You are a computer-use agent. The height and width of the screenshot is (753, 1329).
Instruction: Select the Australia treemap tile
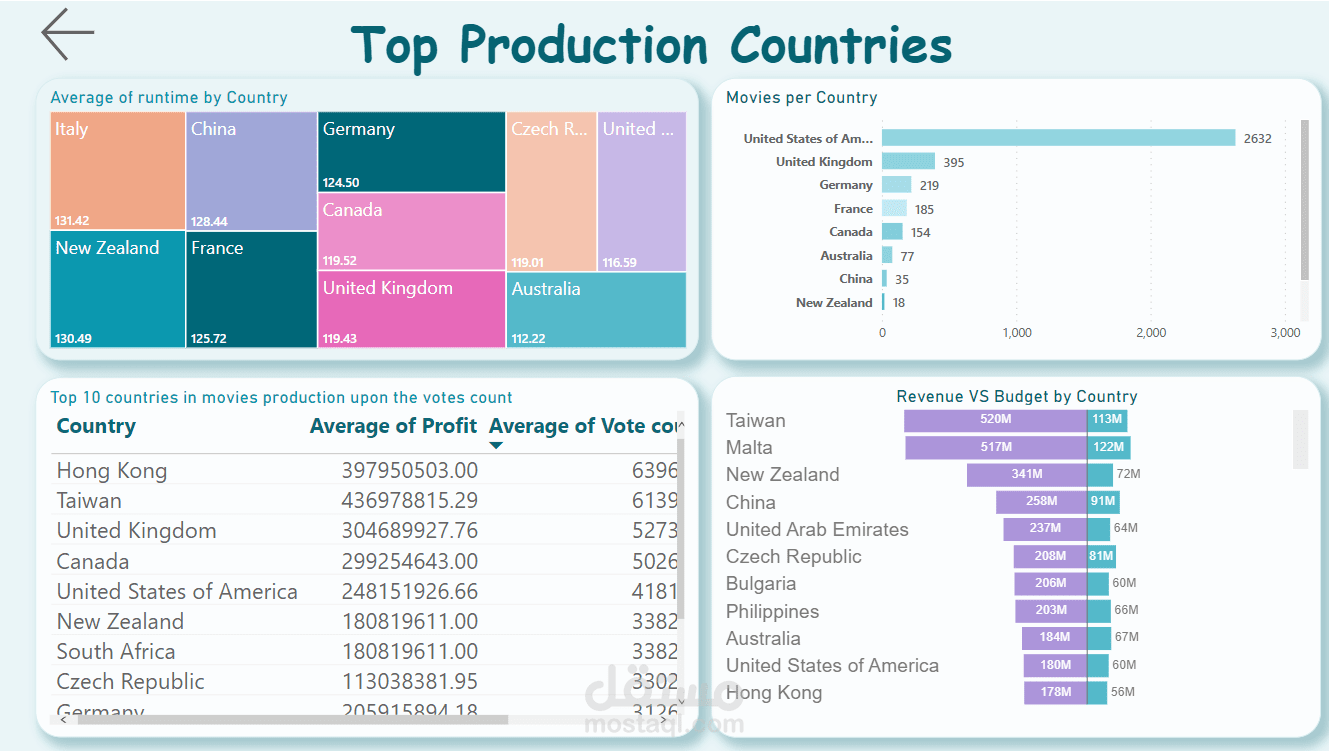596,310
